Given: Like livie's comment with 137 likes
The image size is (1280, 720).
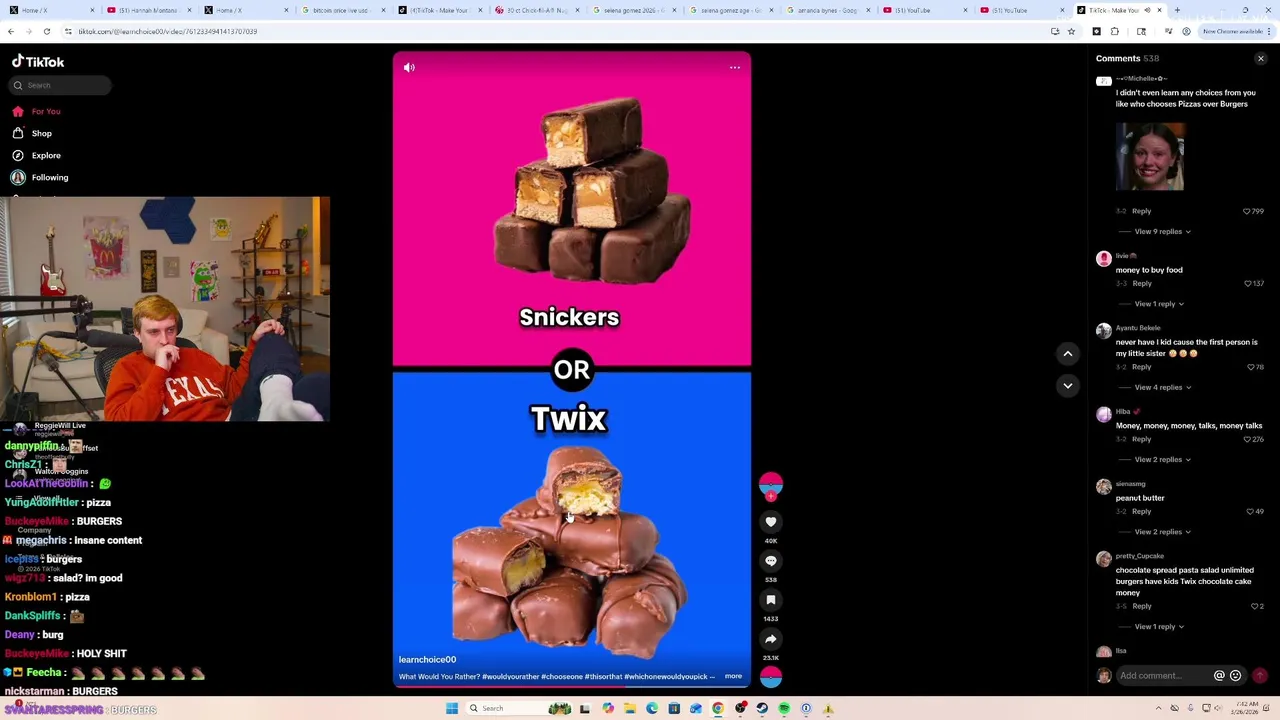Looking at the screenshot, I should point(1247,284).
